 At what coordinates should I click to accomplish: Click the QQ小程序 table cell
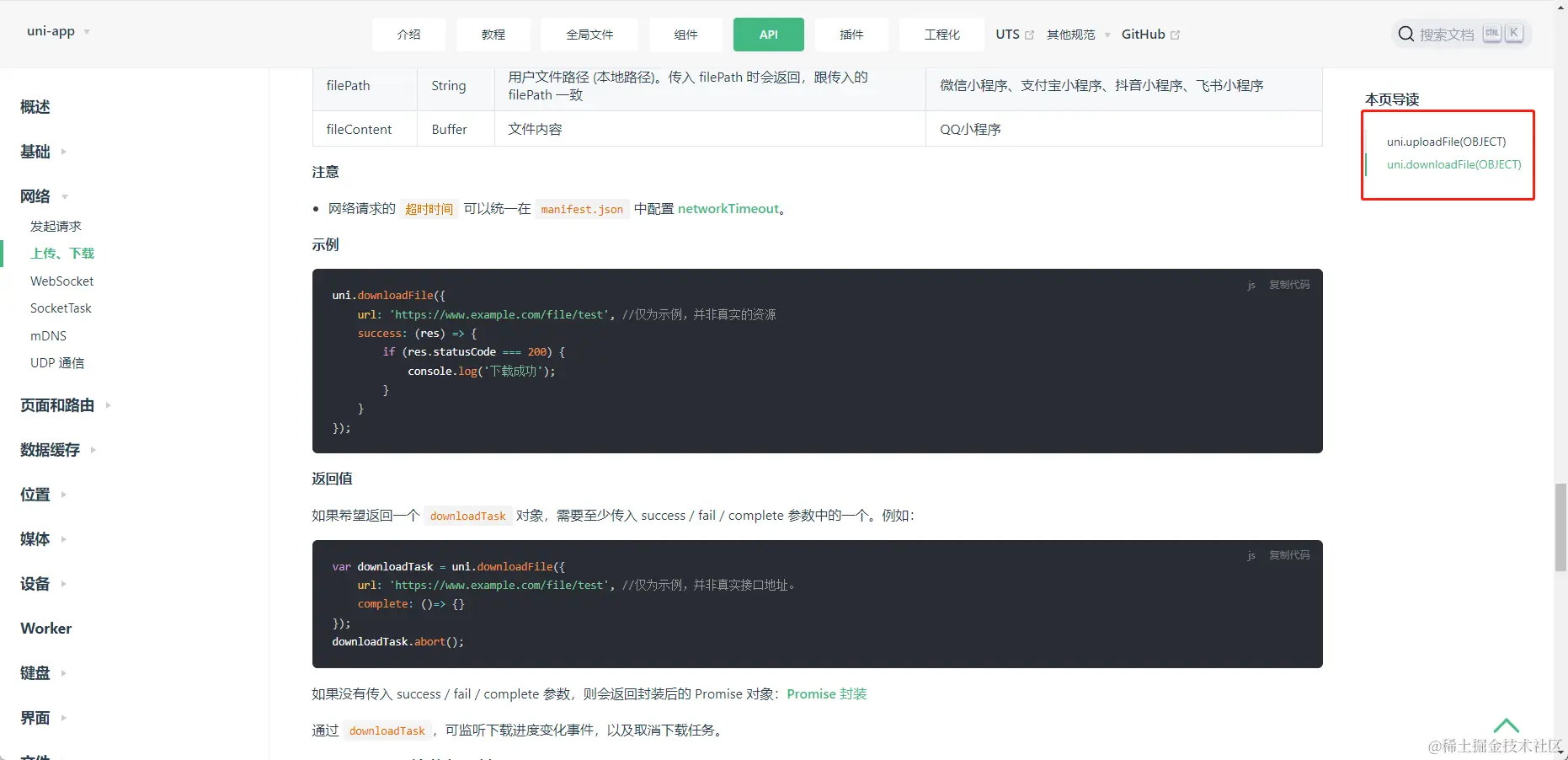pyautogui.click(x=1124, y=129)
